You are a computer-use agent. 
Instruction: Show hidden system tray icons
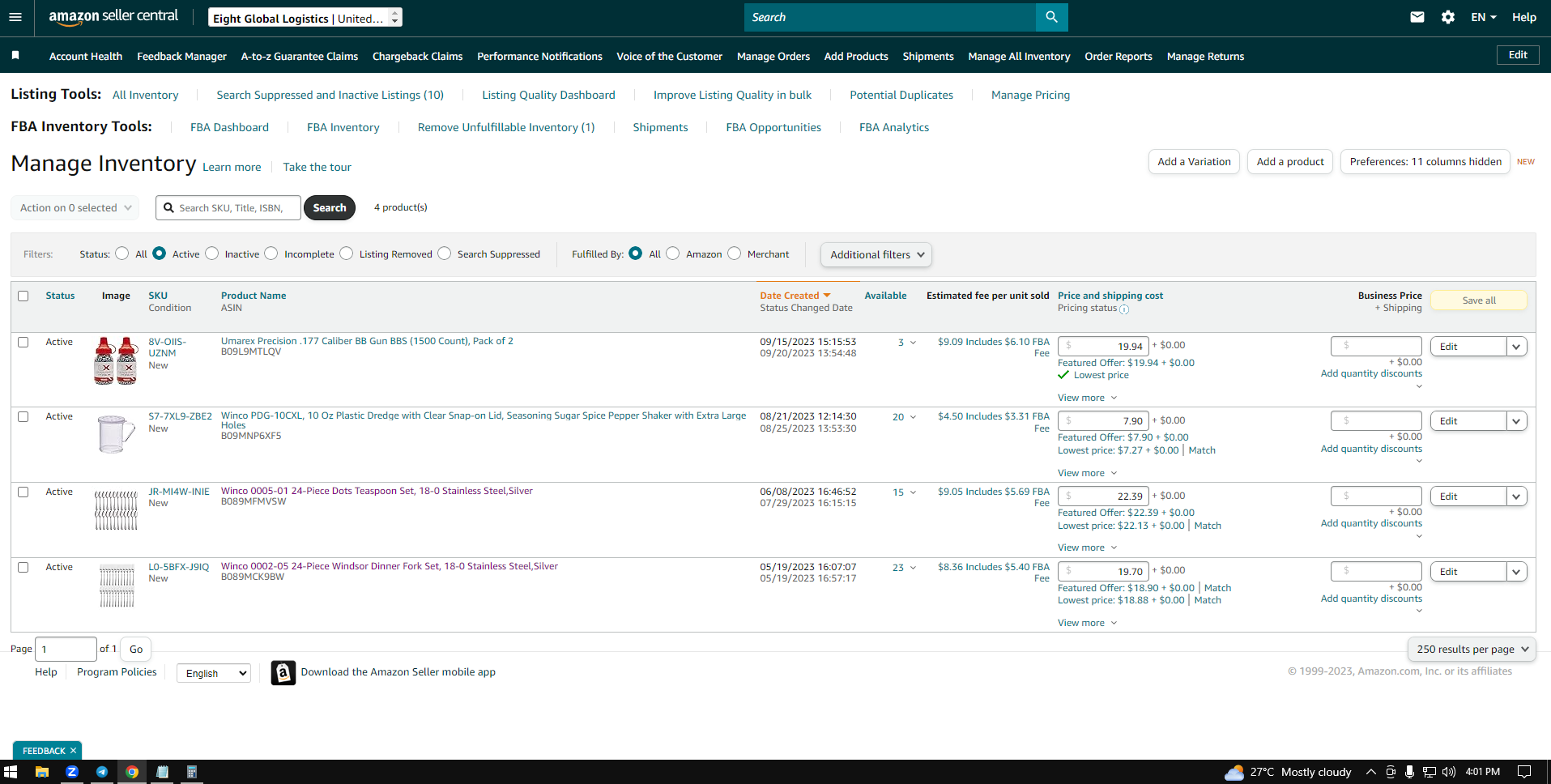point(1370,772)
